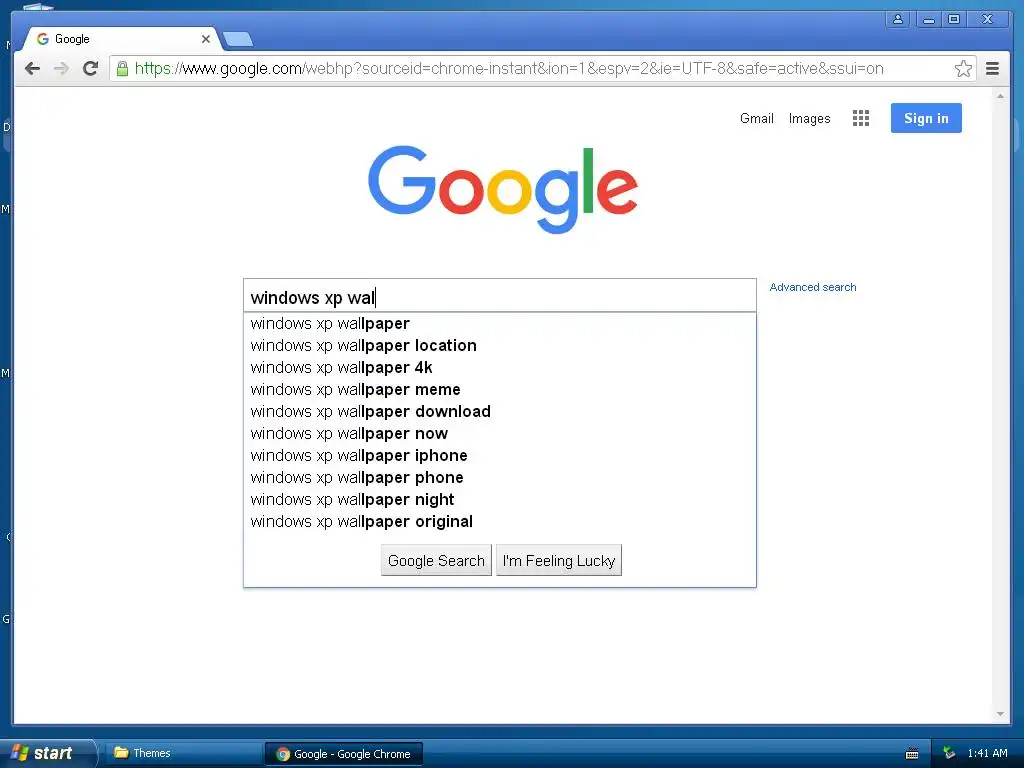Click the scrollbar up arrow
The width and height of the screenshot is (1024, 768).
(1000, 96)
